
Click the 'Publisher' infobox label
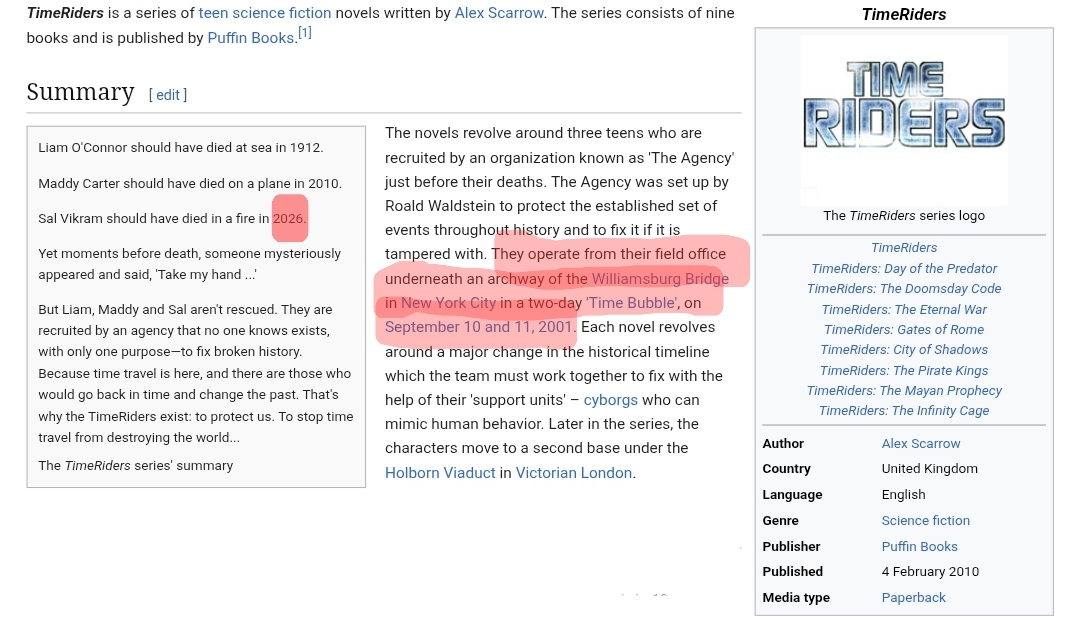(x=791, y=547)
